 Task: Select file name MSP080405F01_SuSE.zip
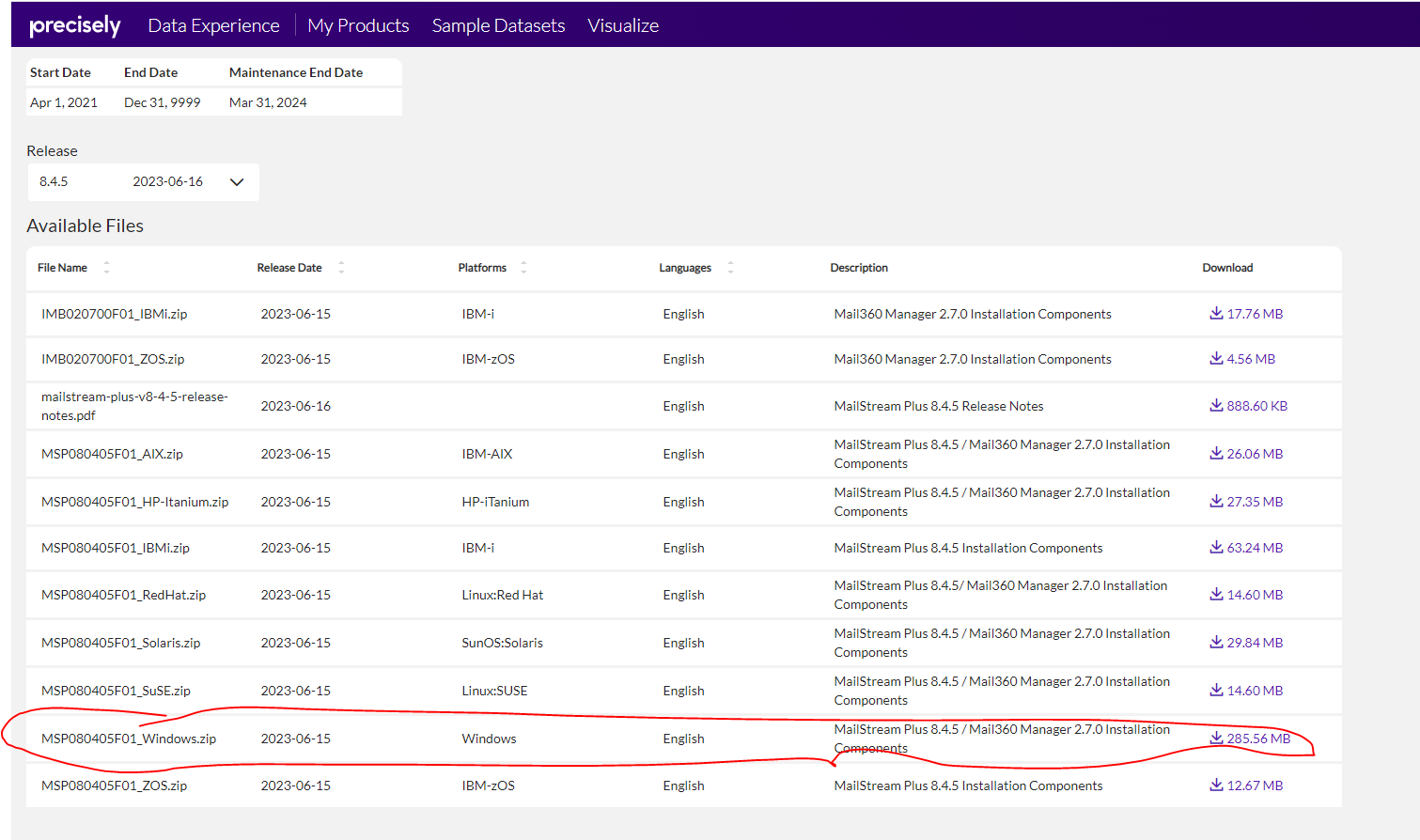[116, 691]
